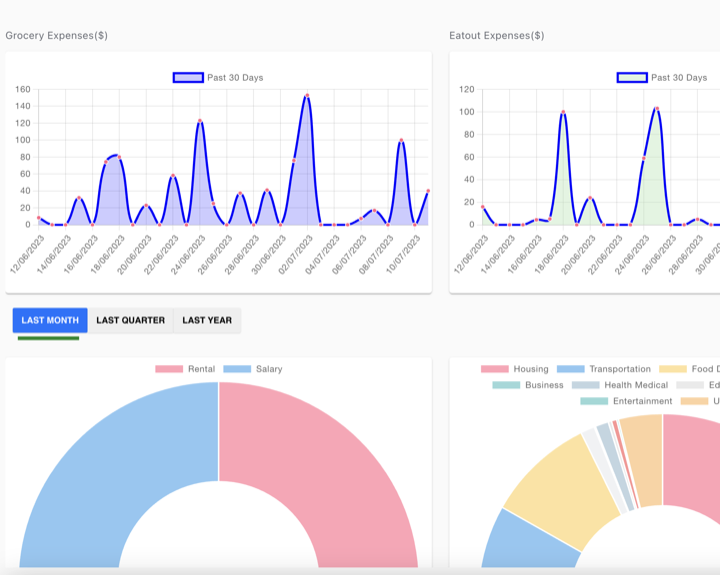The height and width of the screenshot is (575, 720).
Task: Choose the LAST YEAR range
Action: (x=207, y=320)
